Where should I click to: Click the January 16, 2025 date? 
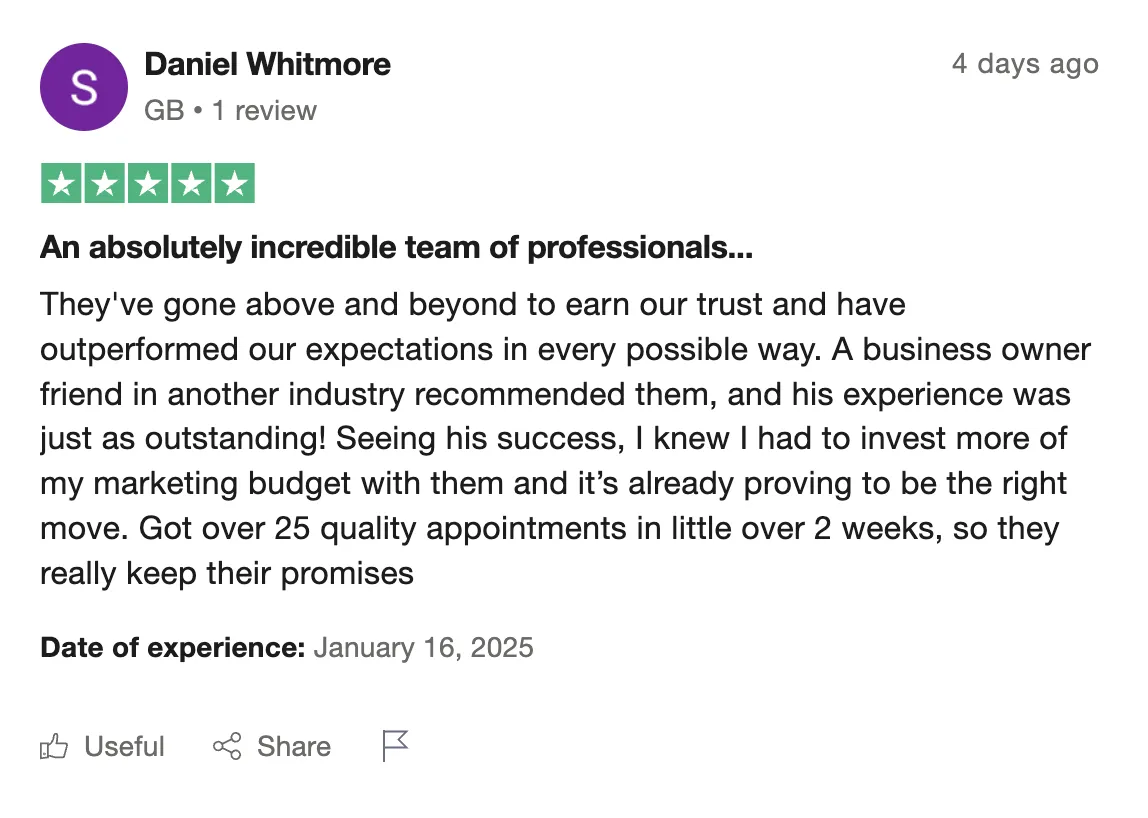(423, 648)
